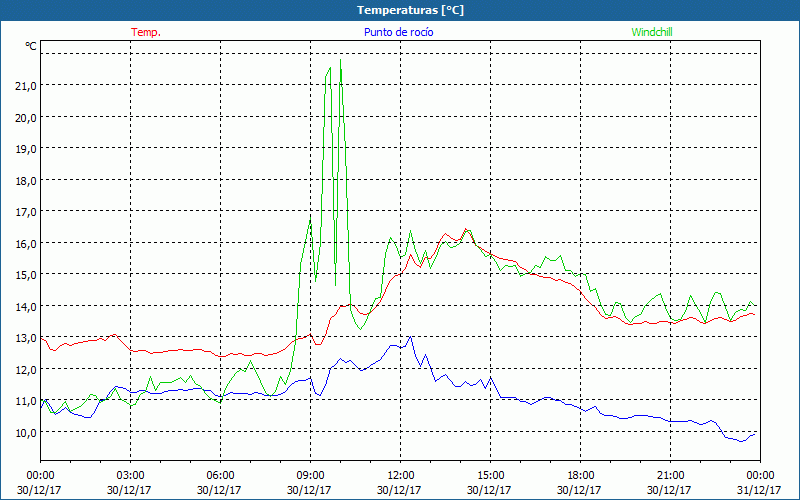800x500 pixels.
Task: Click the 16,0 y-axis value
Action: (26, 243)
